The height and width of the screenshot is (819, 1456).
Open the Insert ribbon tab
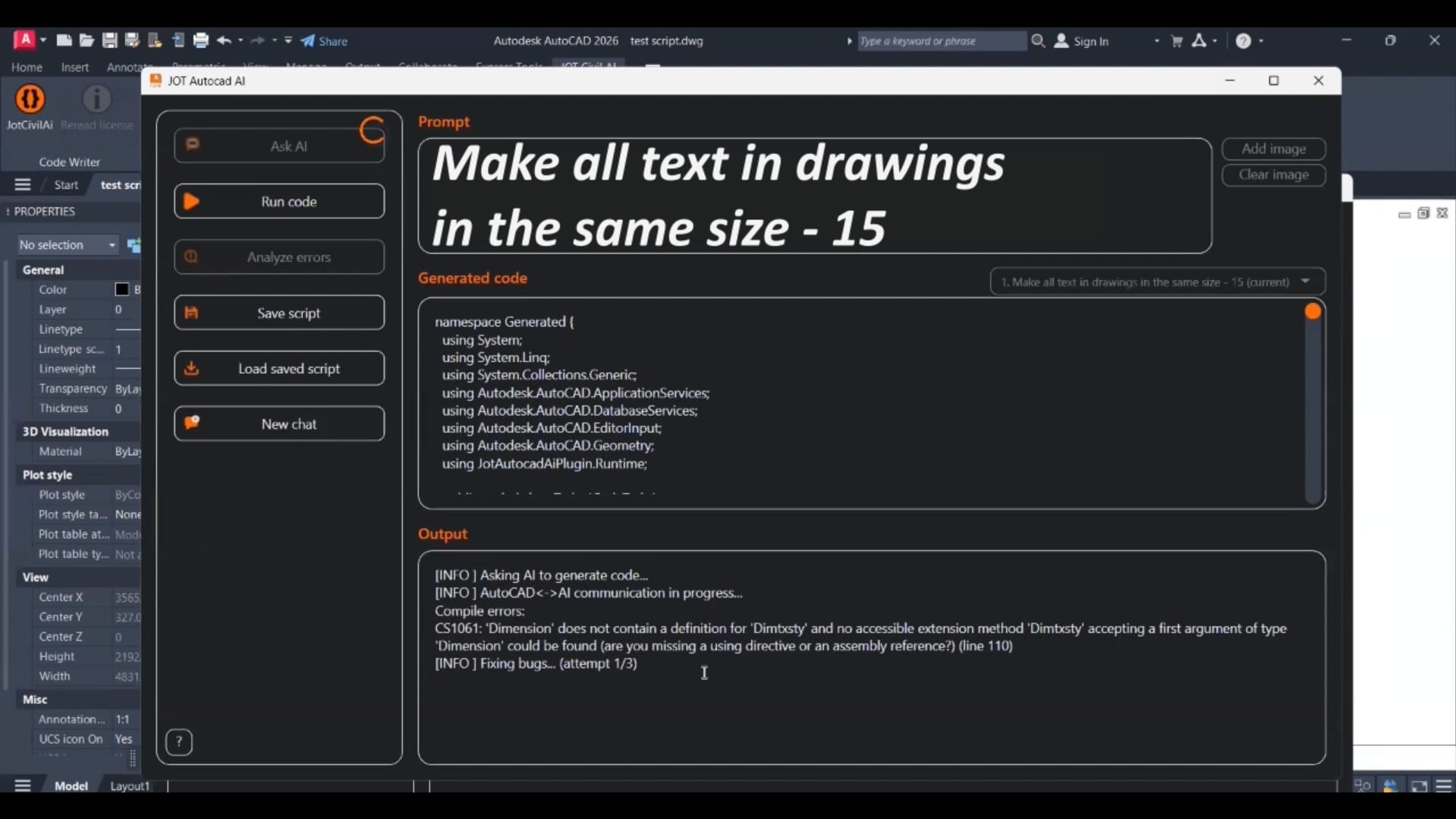pyautogui.click(x=75, y=68)
